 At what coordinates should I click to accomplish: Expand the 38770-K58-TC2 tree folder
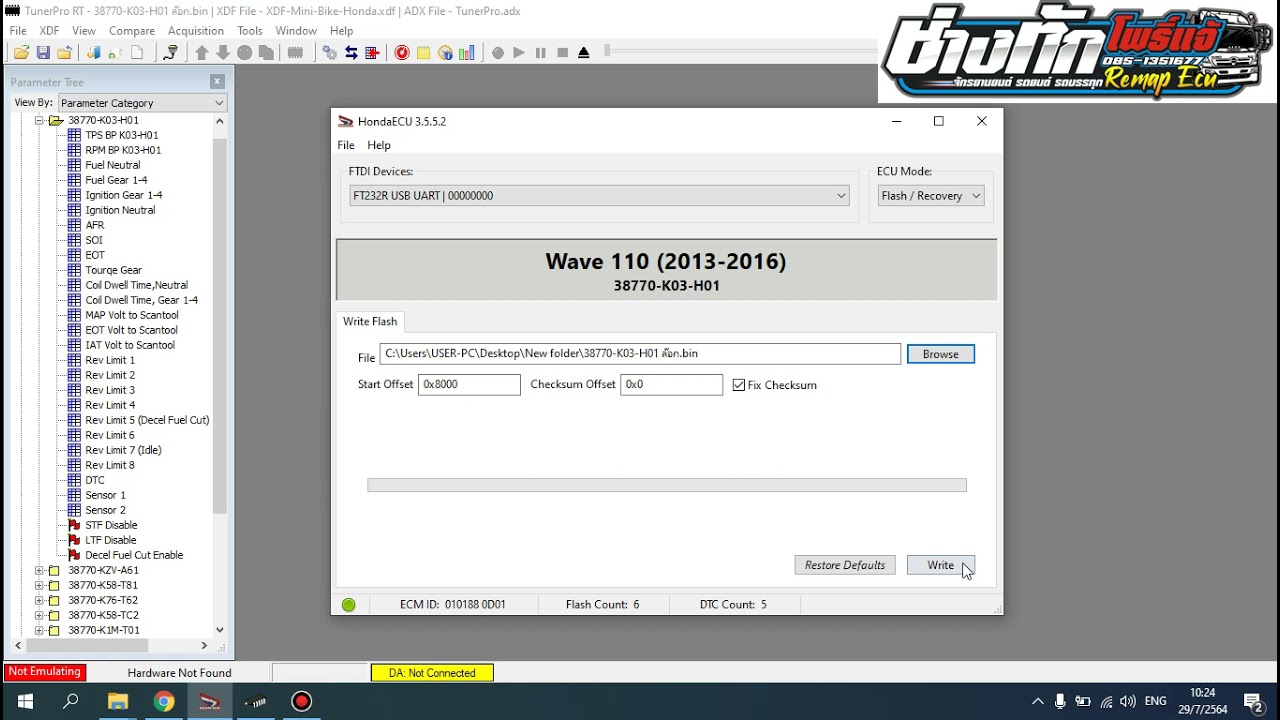point(40,615)
